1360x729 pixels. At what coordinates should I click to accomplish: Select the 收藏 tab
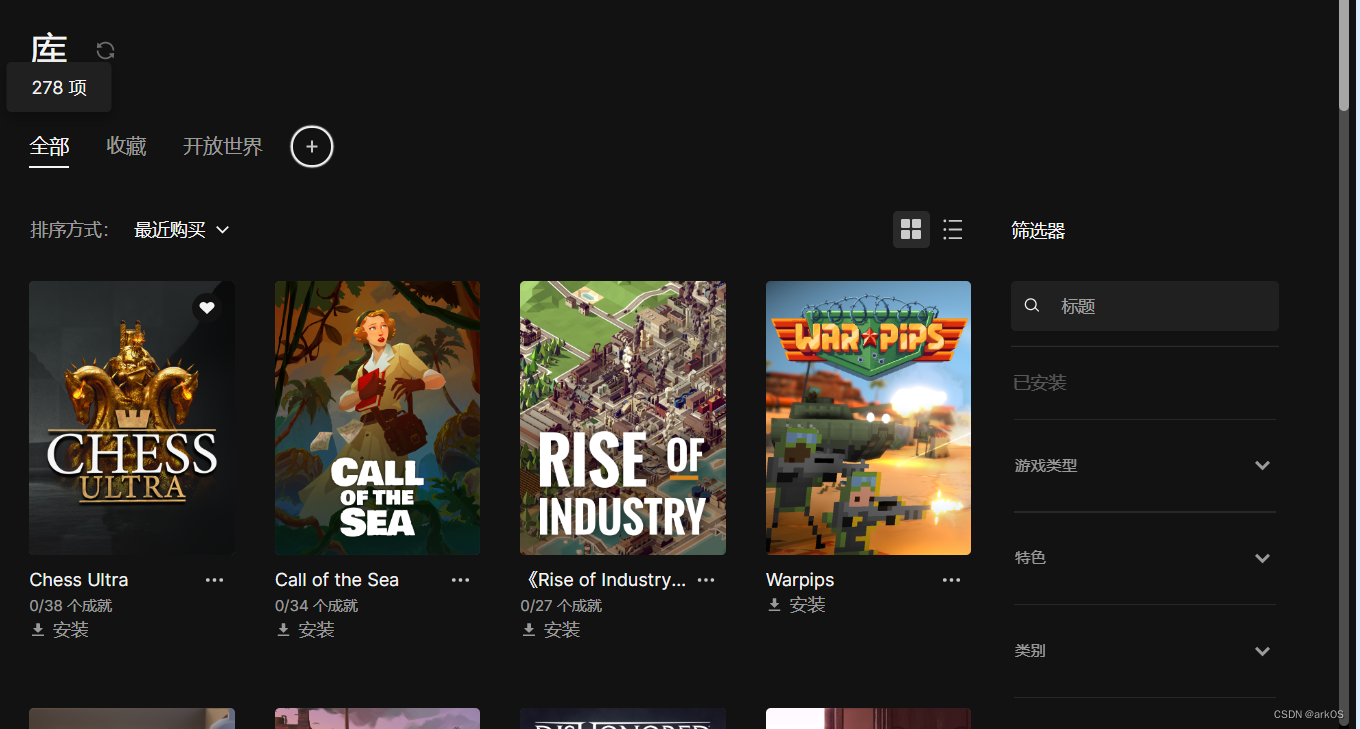[127, 147]
